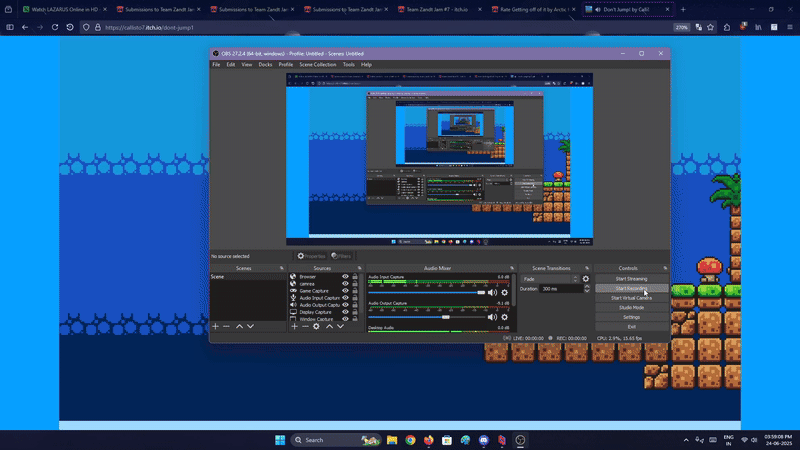
Task: Toggle visibility eye for Browser source
Action: pyautogui.click(x=346, y=277)
